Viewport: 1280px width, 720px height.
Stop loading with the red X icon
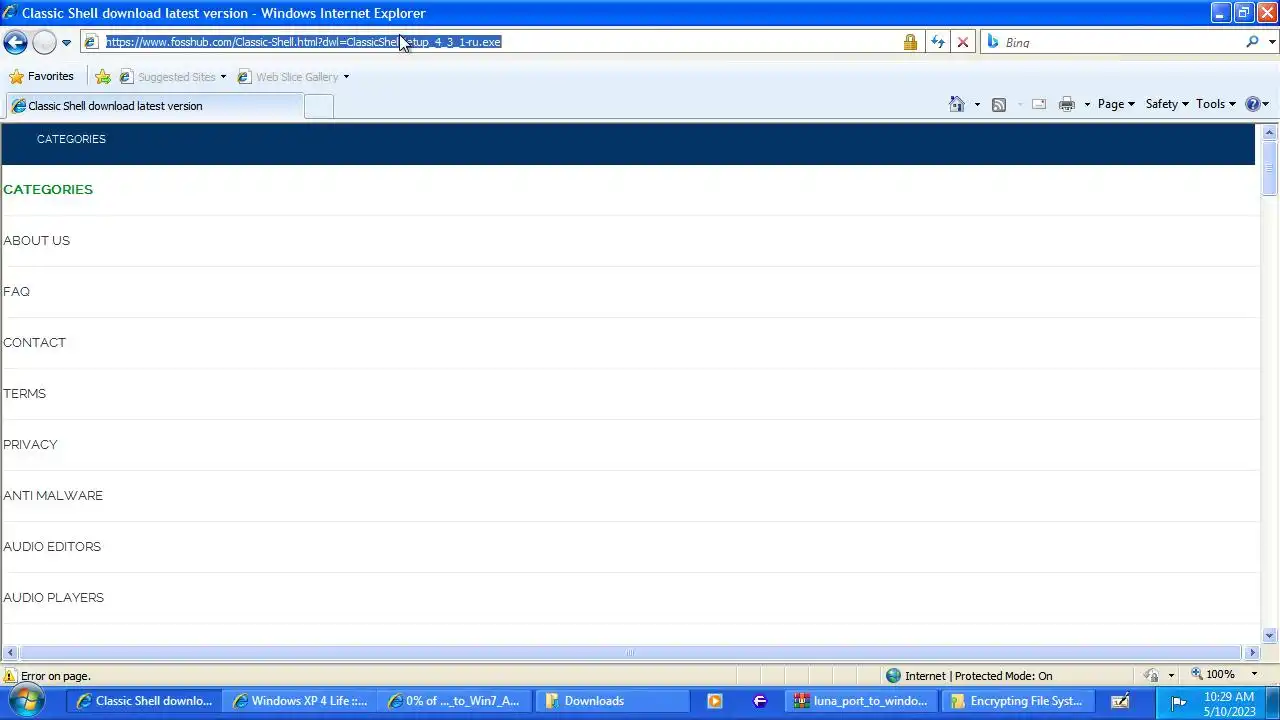(x=963, y=42)
